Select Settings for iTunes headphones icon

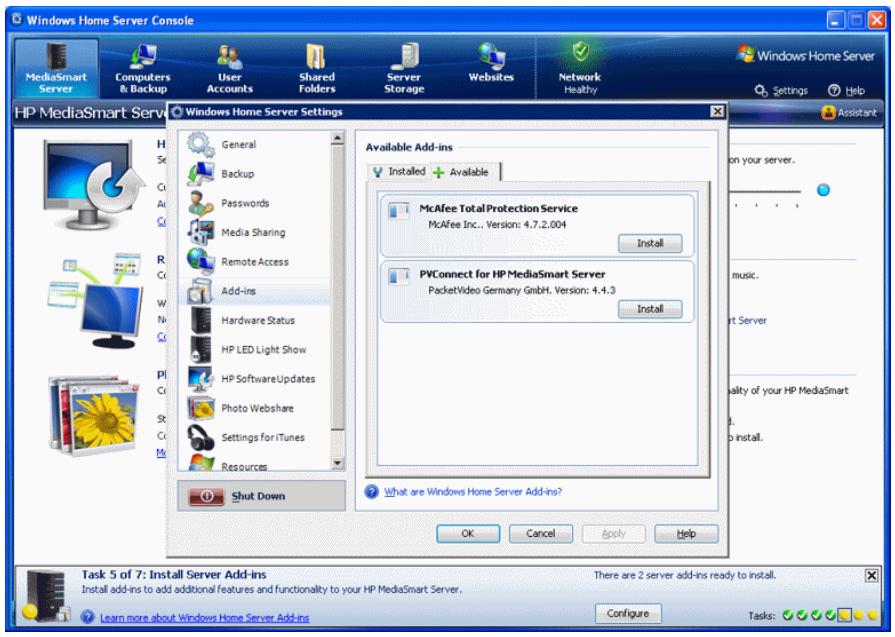coord(200,437)
